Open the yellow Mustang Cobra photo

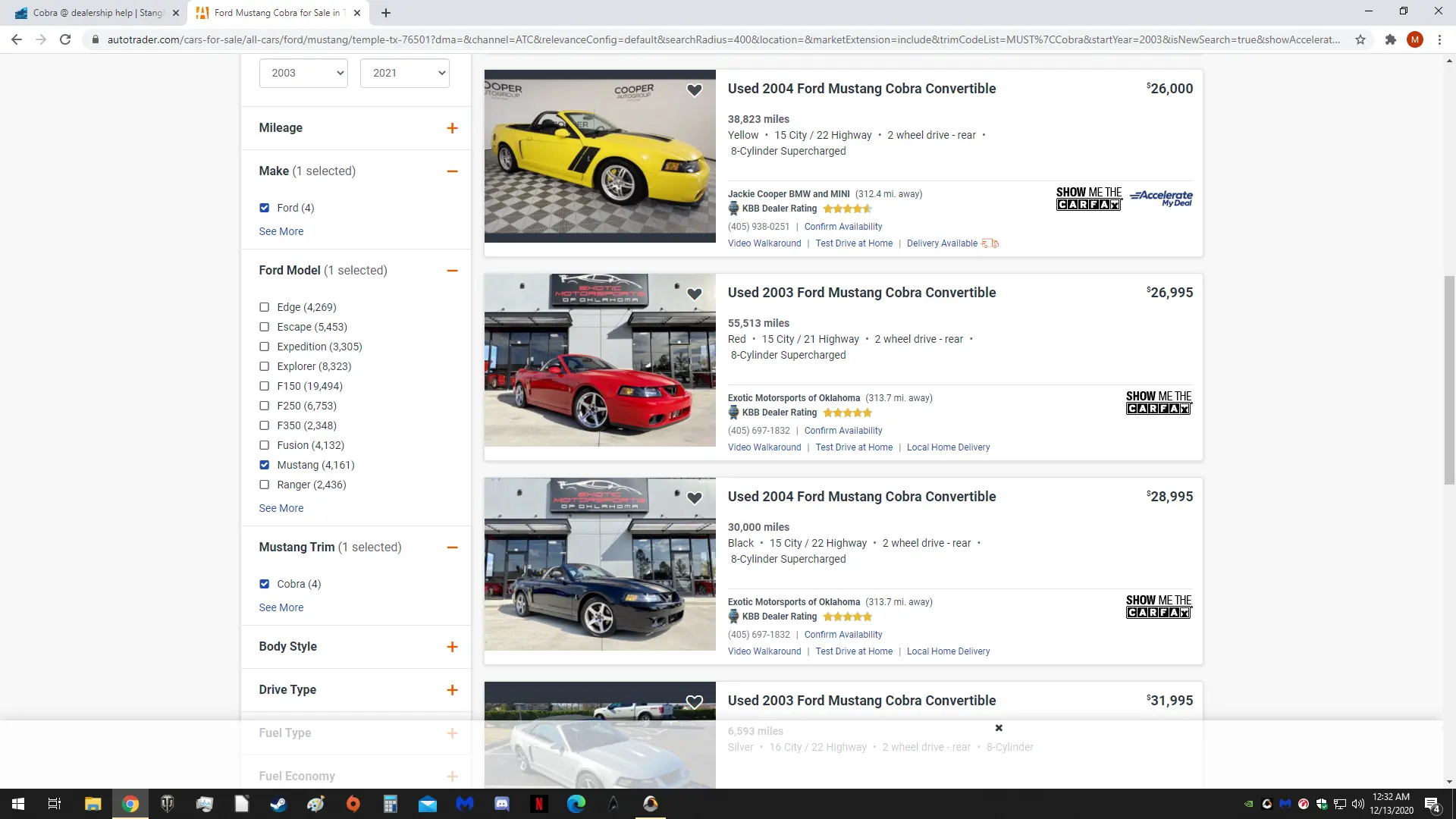click(x=600, y=156)
